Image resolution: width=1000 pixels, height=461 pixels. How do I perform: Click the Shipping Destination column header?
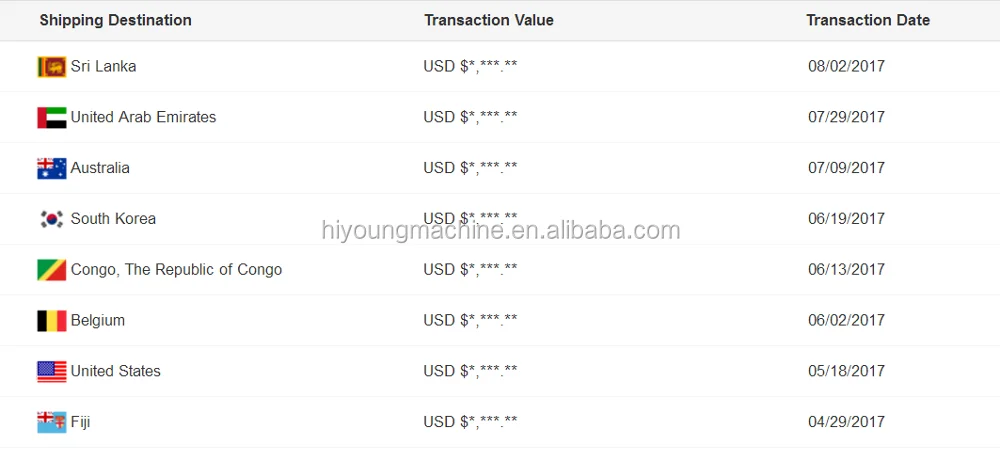coord(115,20)
